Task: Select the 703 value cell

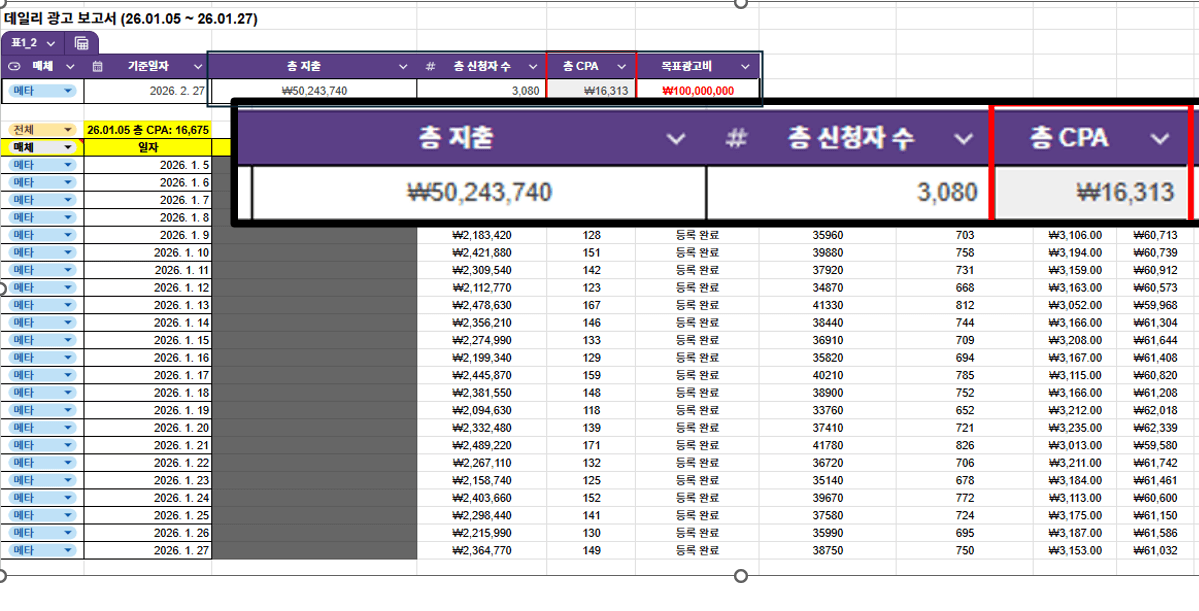Action: pyautogui.click(x=965, y=235)
